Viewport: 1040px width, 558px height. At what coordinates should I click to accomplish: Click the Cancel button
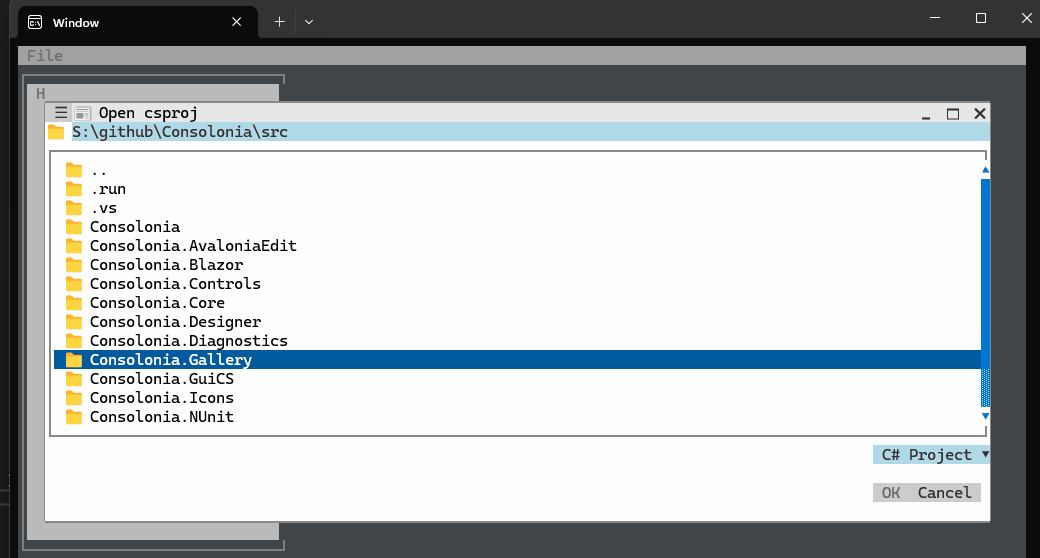pyautogui.click(x=944, y=492)
